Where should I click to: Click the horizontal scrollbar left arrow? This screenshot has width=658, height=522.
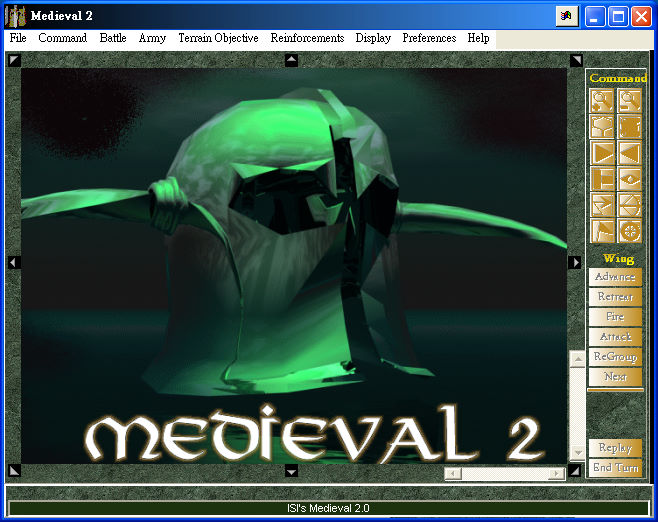(x=453, y=473)
